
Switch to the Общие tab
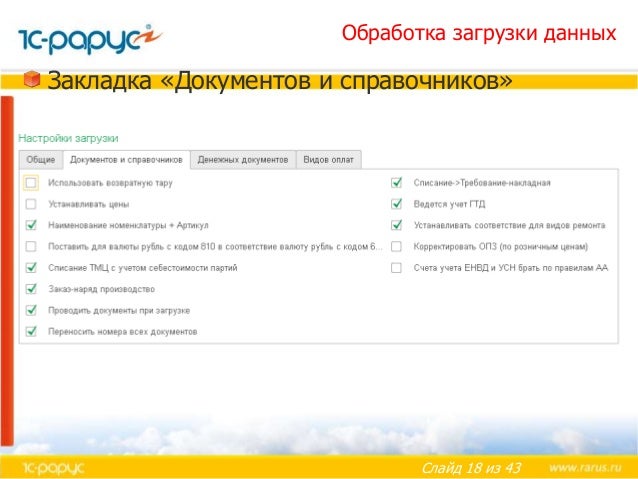point(41,160)
